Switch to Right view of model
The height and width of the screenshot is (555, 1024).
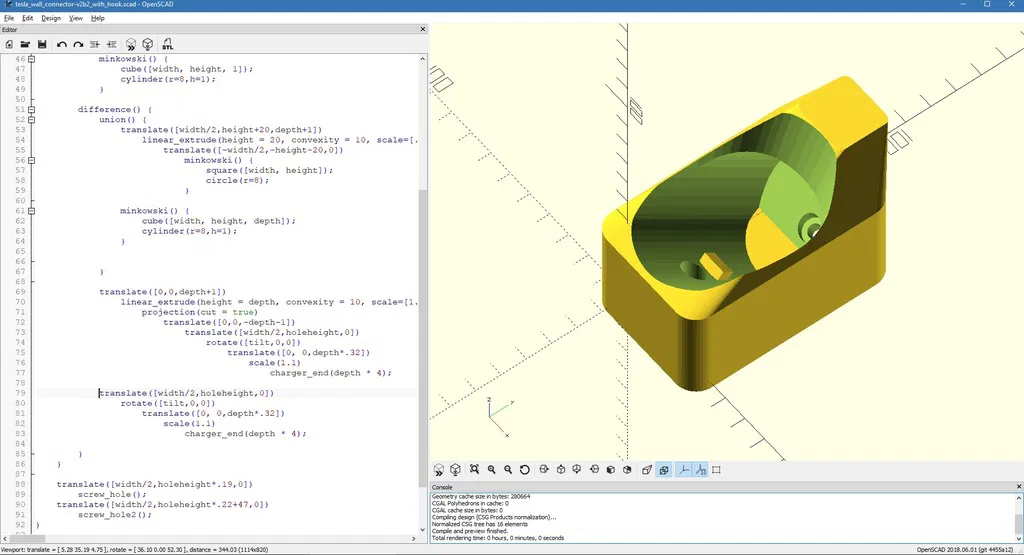544,469
